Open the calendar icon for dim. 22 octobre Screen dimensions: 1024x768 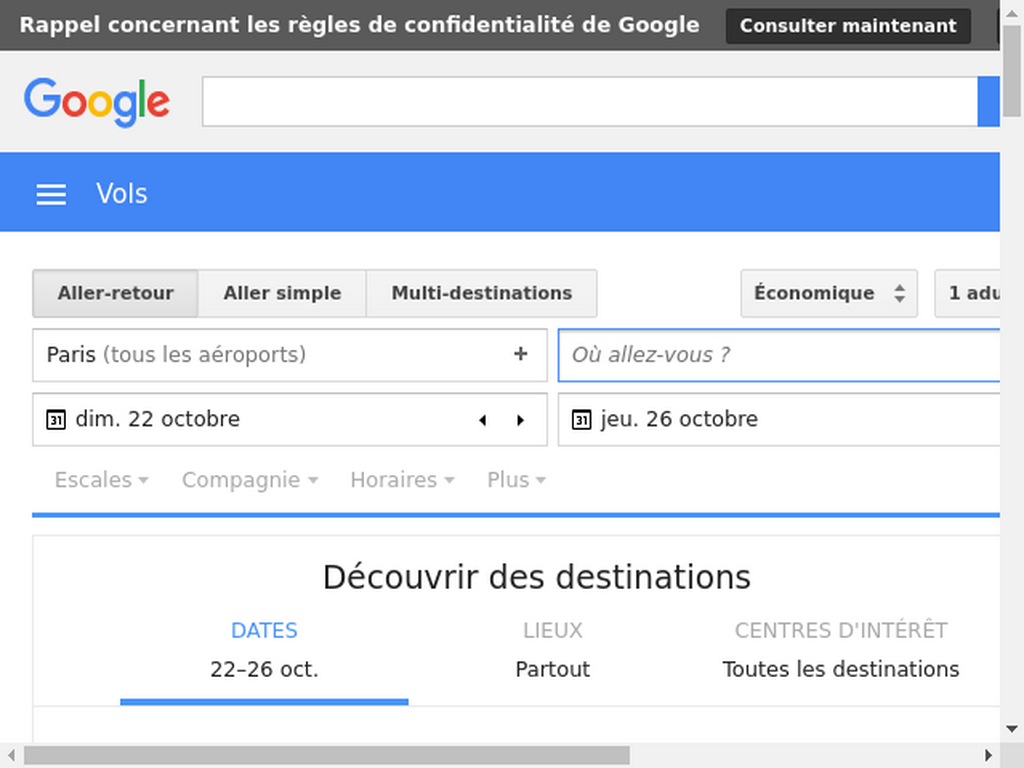point(56,419)
